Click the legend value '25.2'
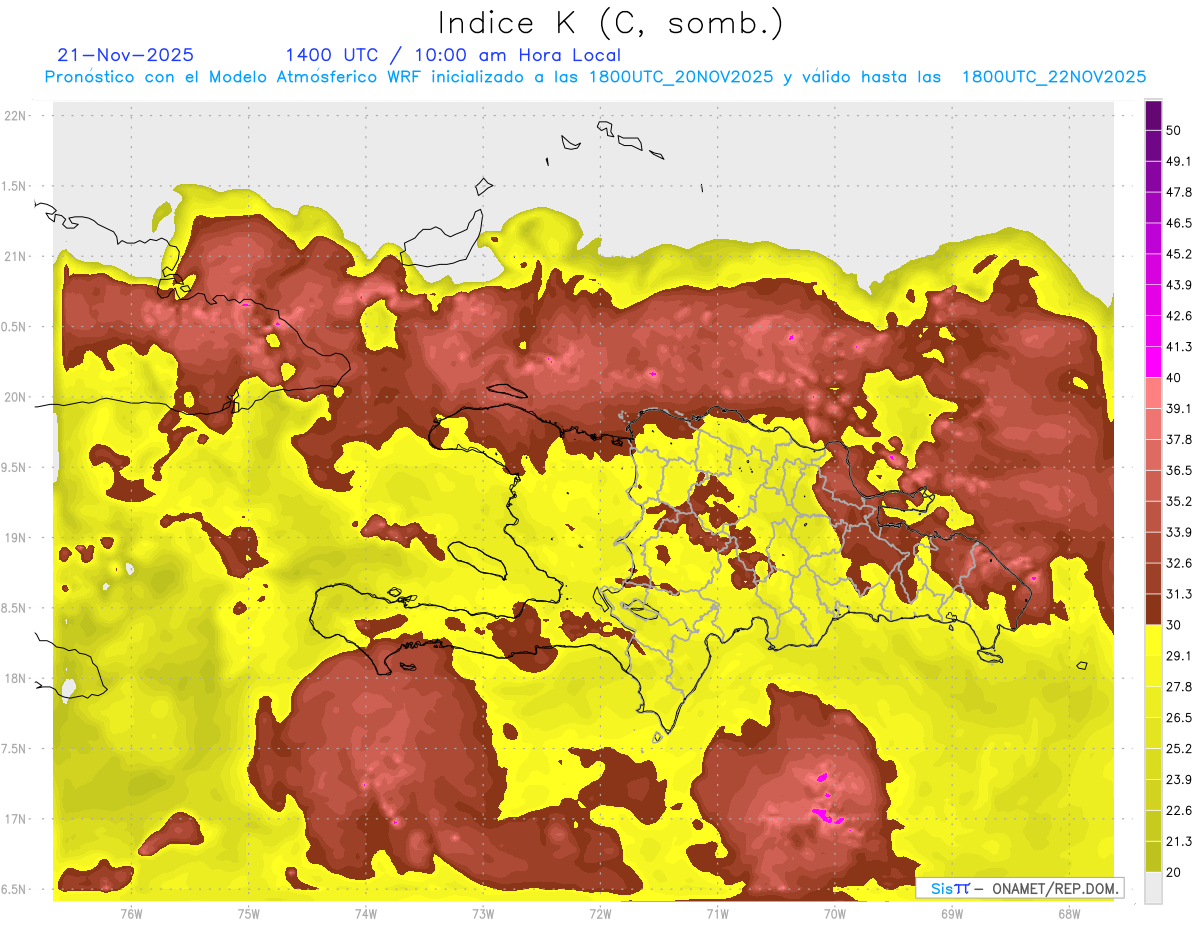The width and height of the screenshot is (1200, 927). pos(1179,748)
